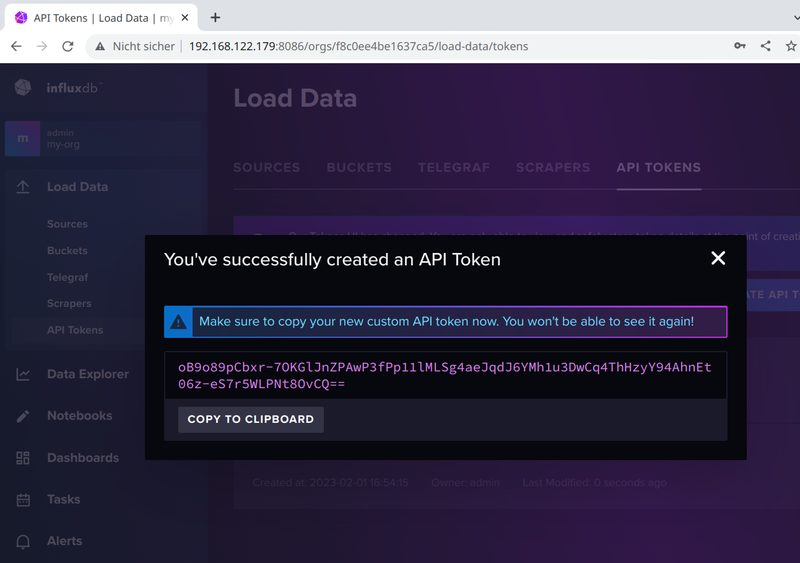800x563 pixels.
Task: Click Copy to Clipboard button
Action: pyautogui.click(x=251, y=419)
